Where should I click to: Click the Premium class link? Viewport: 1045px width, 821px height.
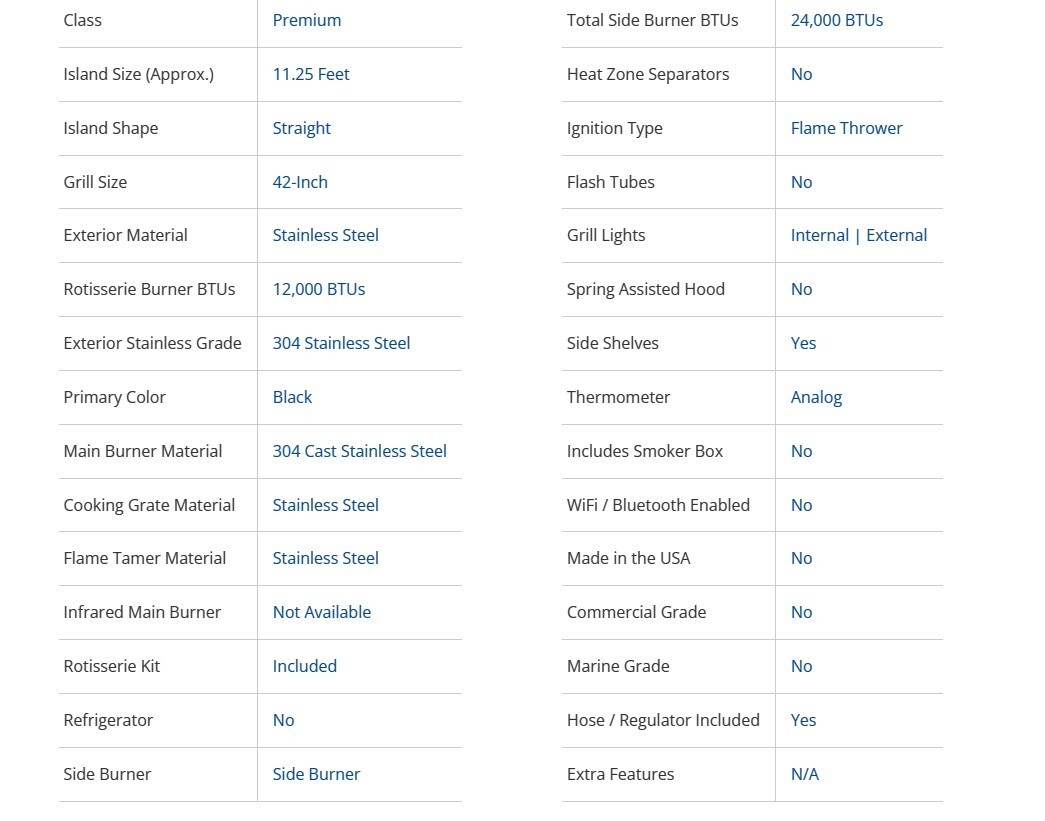pos(306,20)
